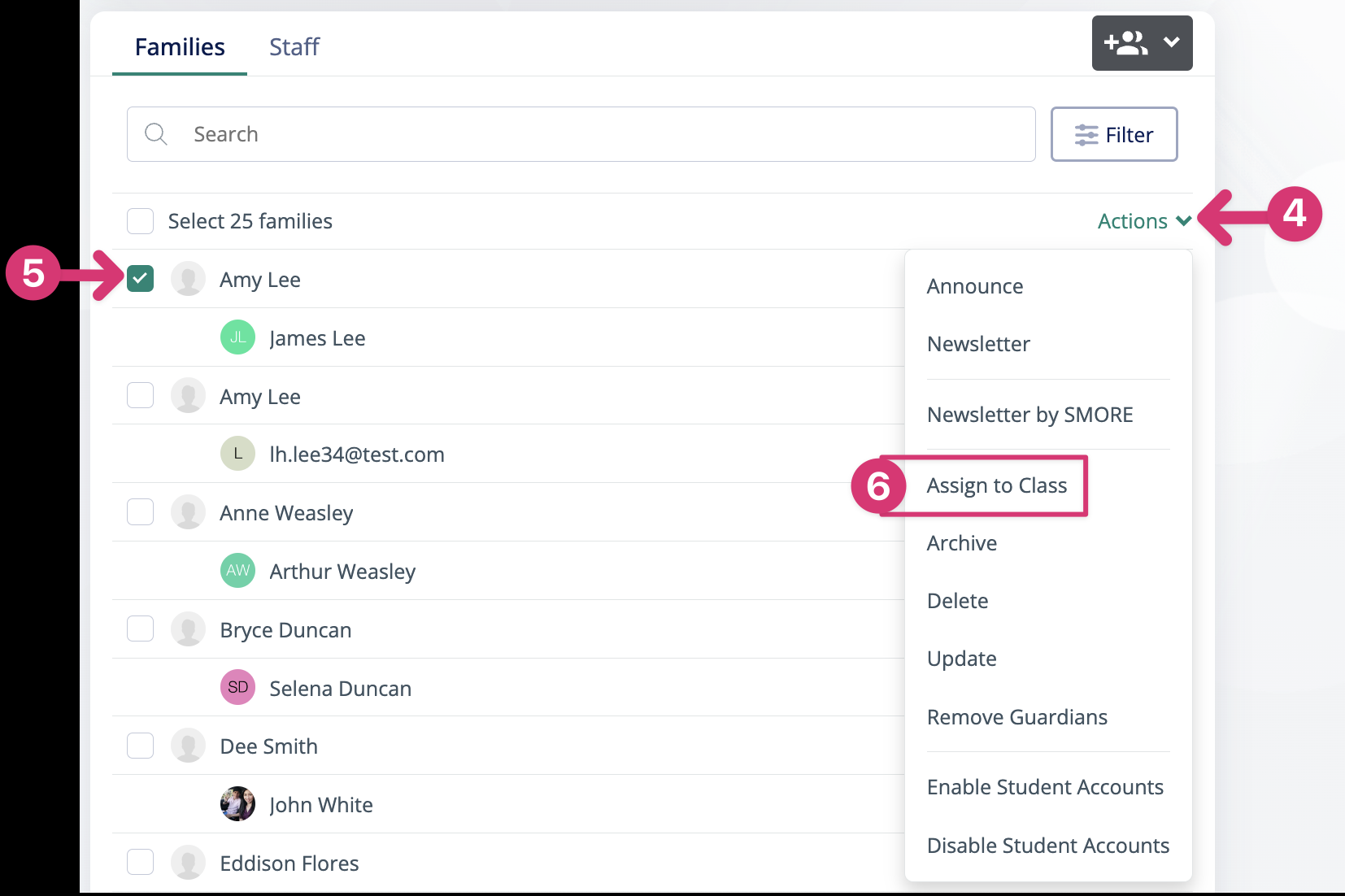
Task: Toggle the Select 25 families checkbox
Action: [x=140, y=220]
